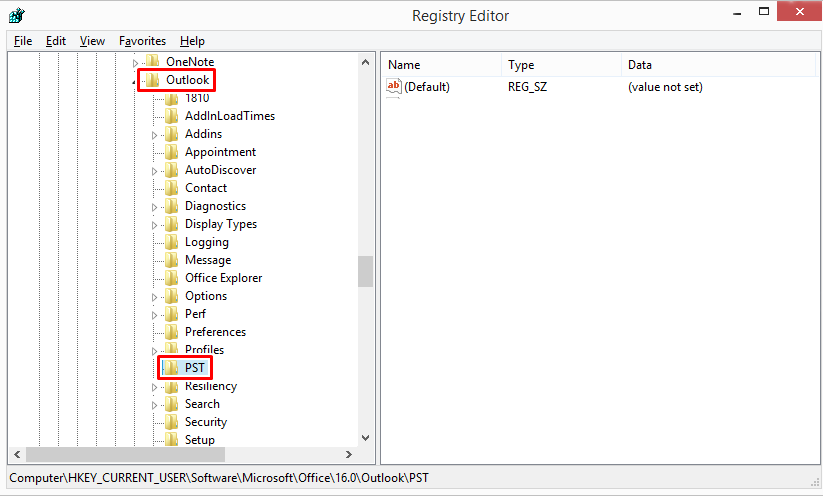The image size is (823, 496).
Task: Click the Setup folder icon
Action: tap(172, 439)
